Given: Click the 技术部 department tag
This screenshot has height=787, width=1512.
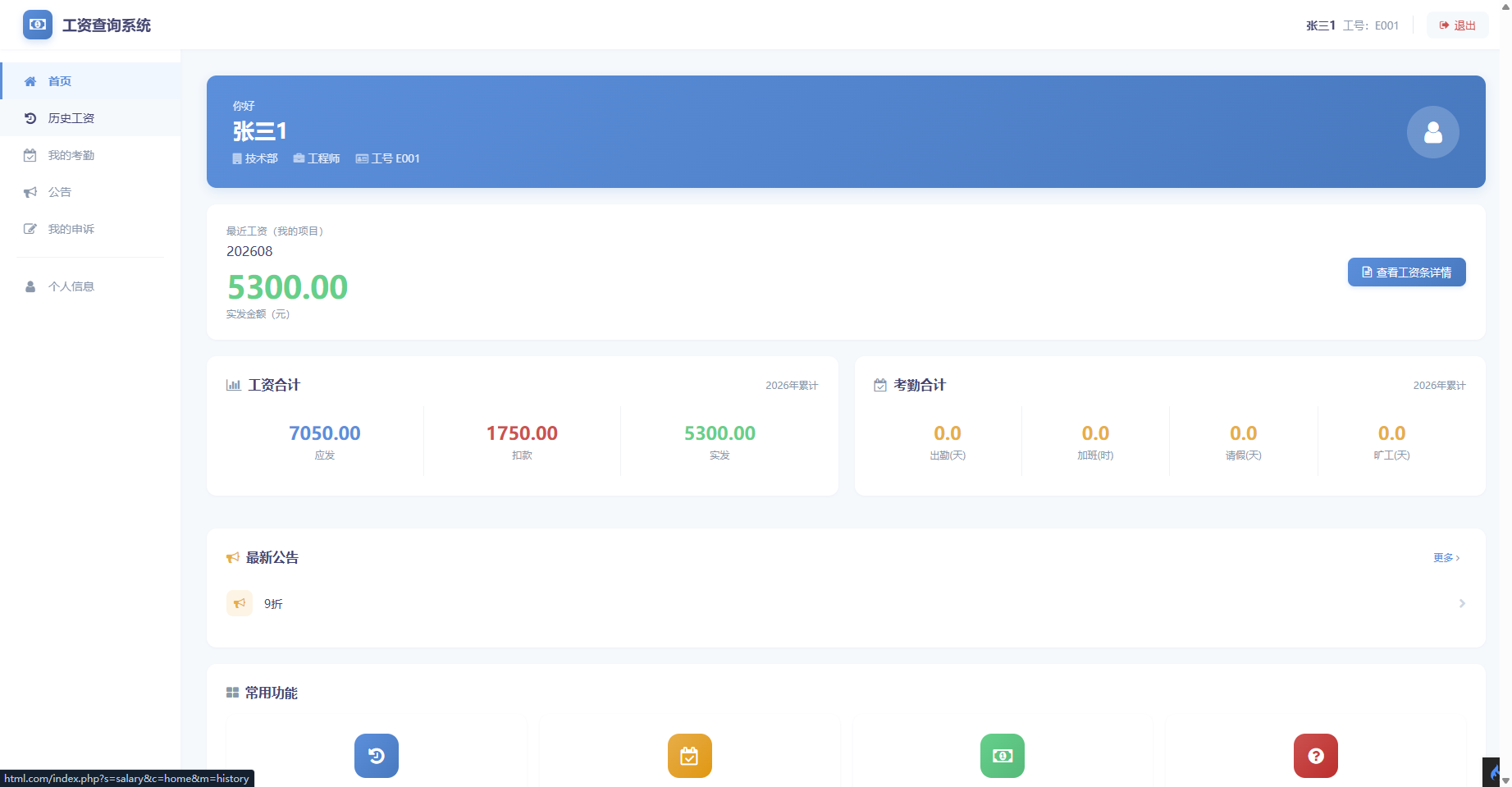Looking at the screenshot, I should 255,158.
